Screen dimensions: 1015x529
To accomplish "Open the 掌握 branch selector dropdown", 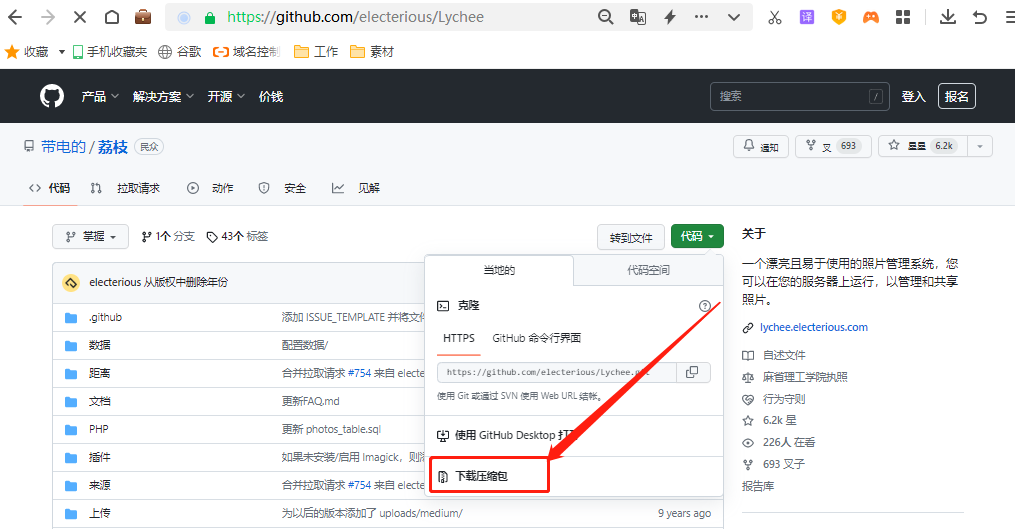I will tap(91, 236).
